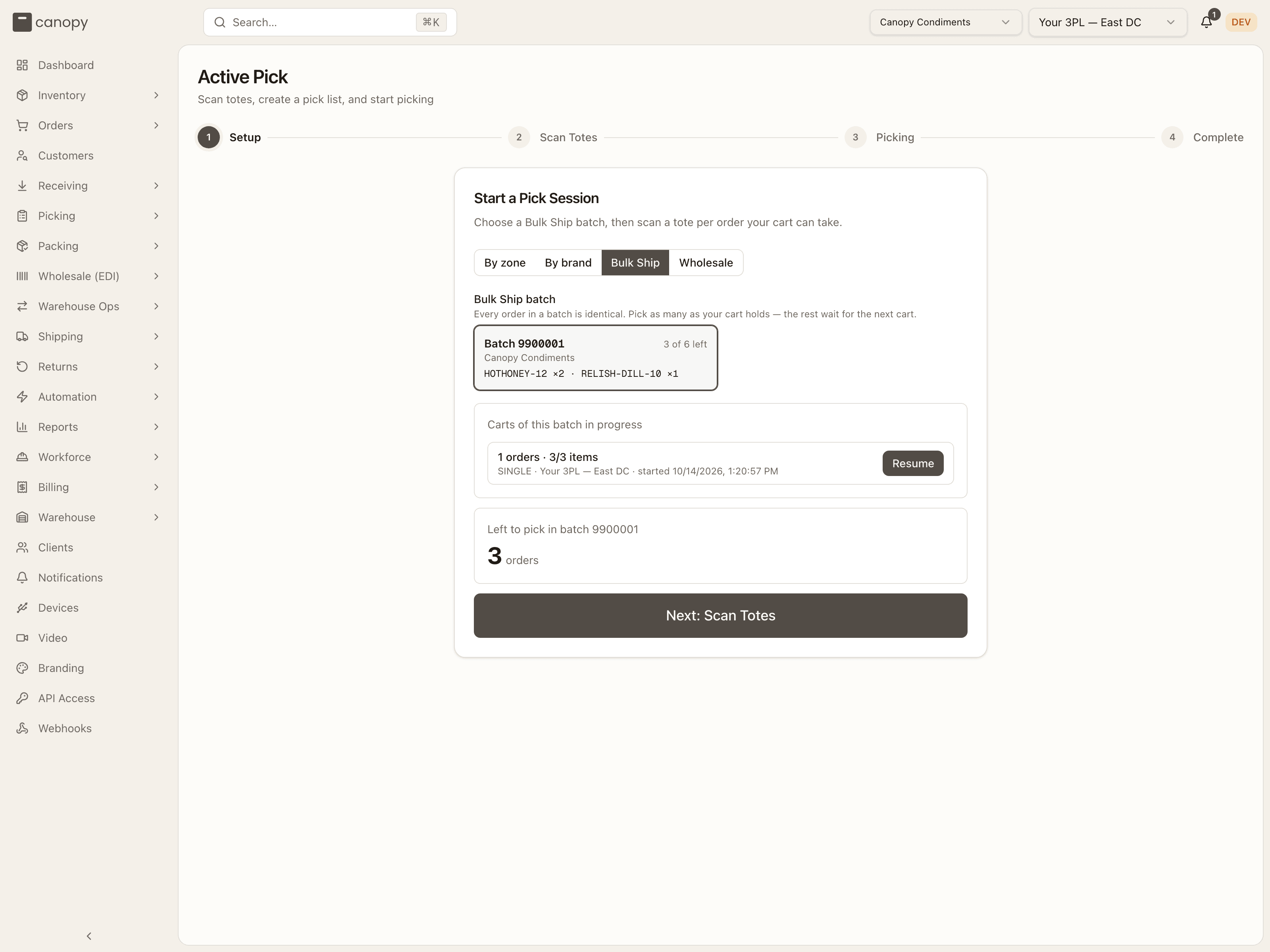The height and width of the screenshot is (952, 1270).
Task: Open notifications bell icon in header
Action: pyautogui.click(x=1206, y=22)
